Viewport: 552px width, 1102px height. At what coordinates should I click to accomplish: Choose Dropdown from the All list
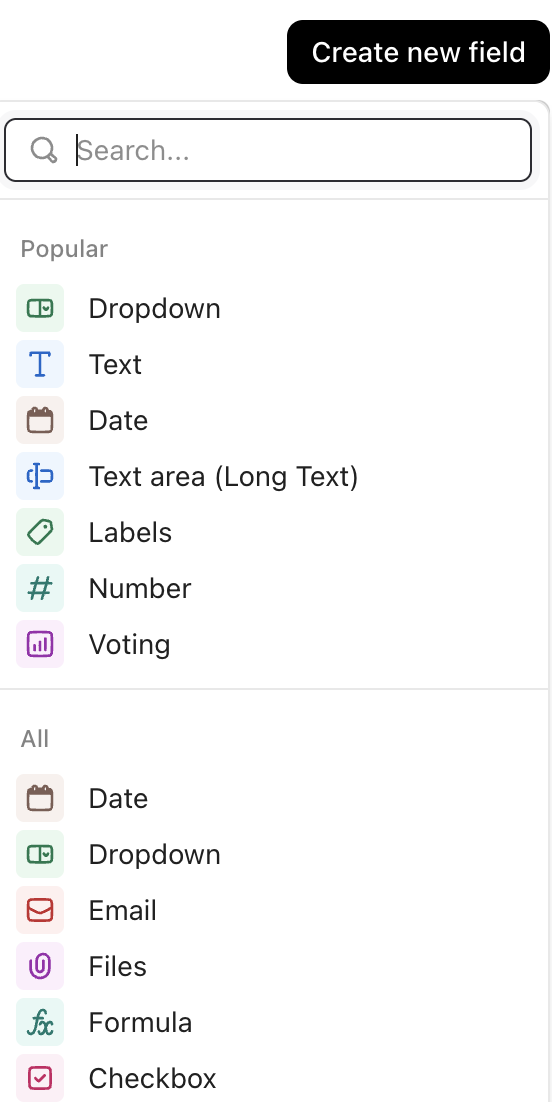274,854
